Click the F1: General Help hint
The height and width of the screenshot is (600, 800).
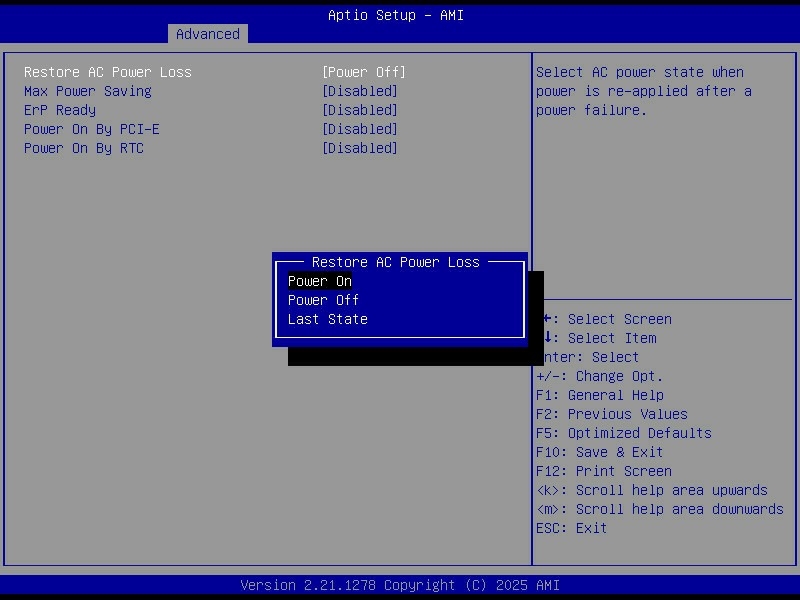(600, 395)
